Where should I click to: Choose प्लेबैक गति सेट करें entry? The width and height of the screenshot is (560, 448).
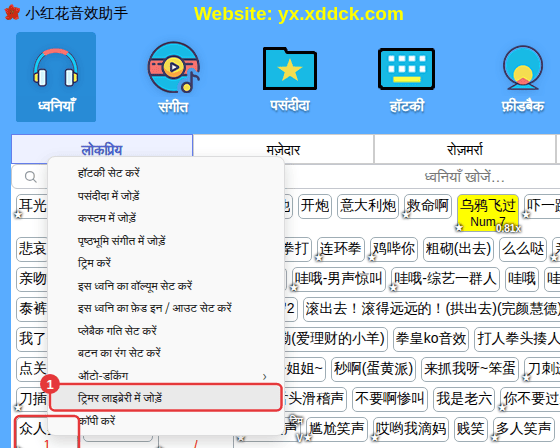[166, 330]
